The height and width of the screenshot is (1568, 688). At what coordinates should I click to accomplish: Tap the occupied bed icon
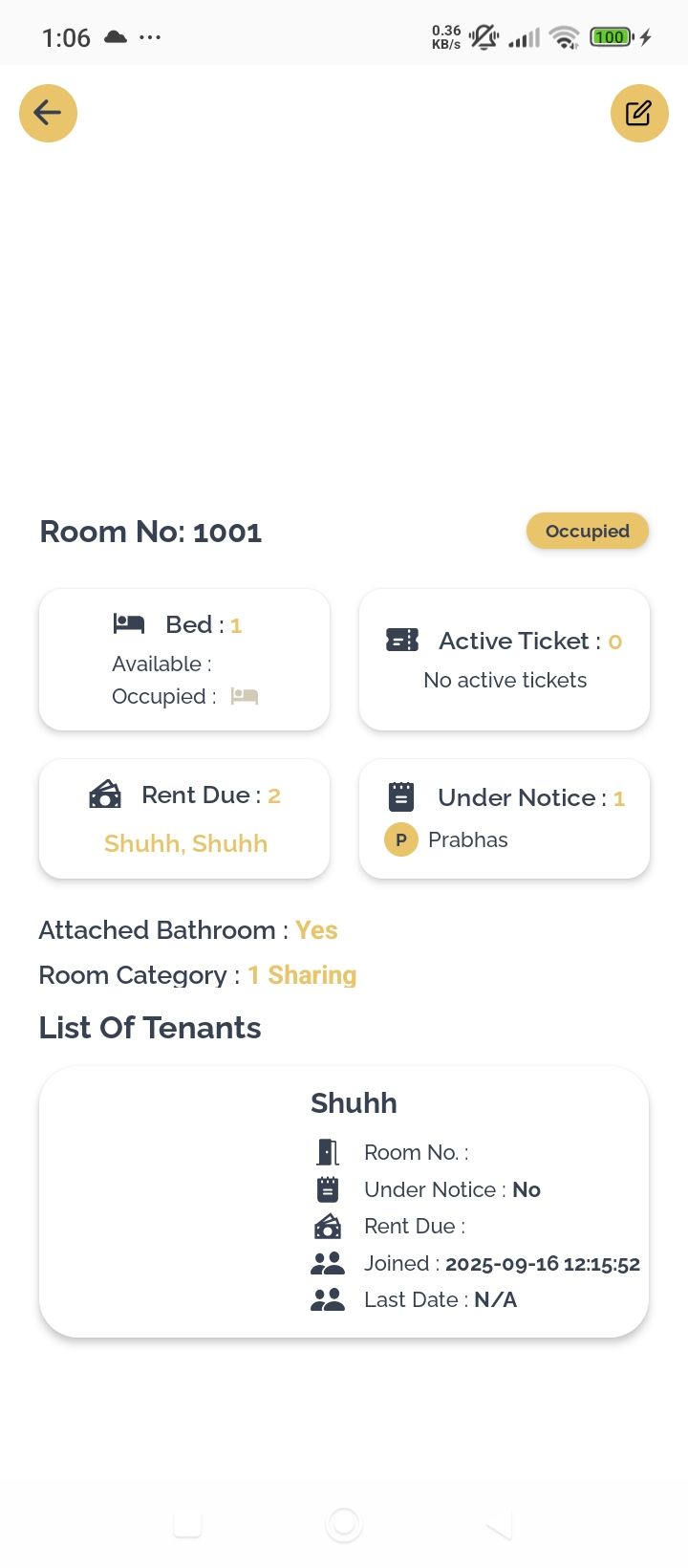tap(245, 696)
